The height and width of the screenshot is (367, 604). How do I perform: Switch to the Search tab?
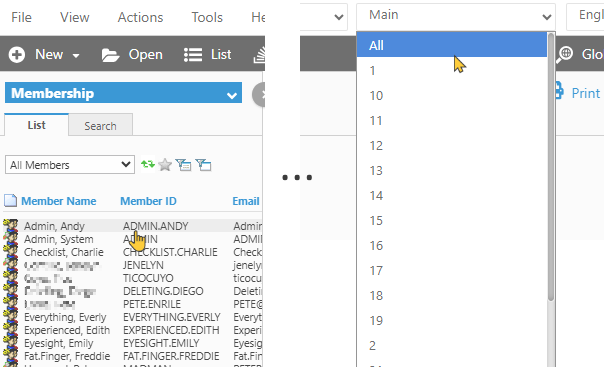[x=101, y=126]
